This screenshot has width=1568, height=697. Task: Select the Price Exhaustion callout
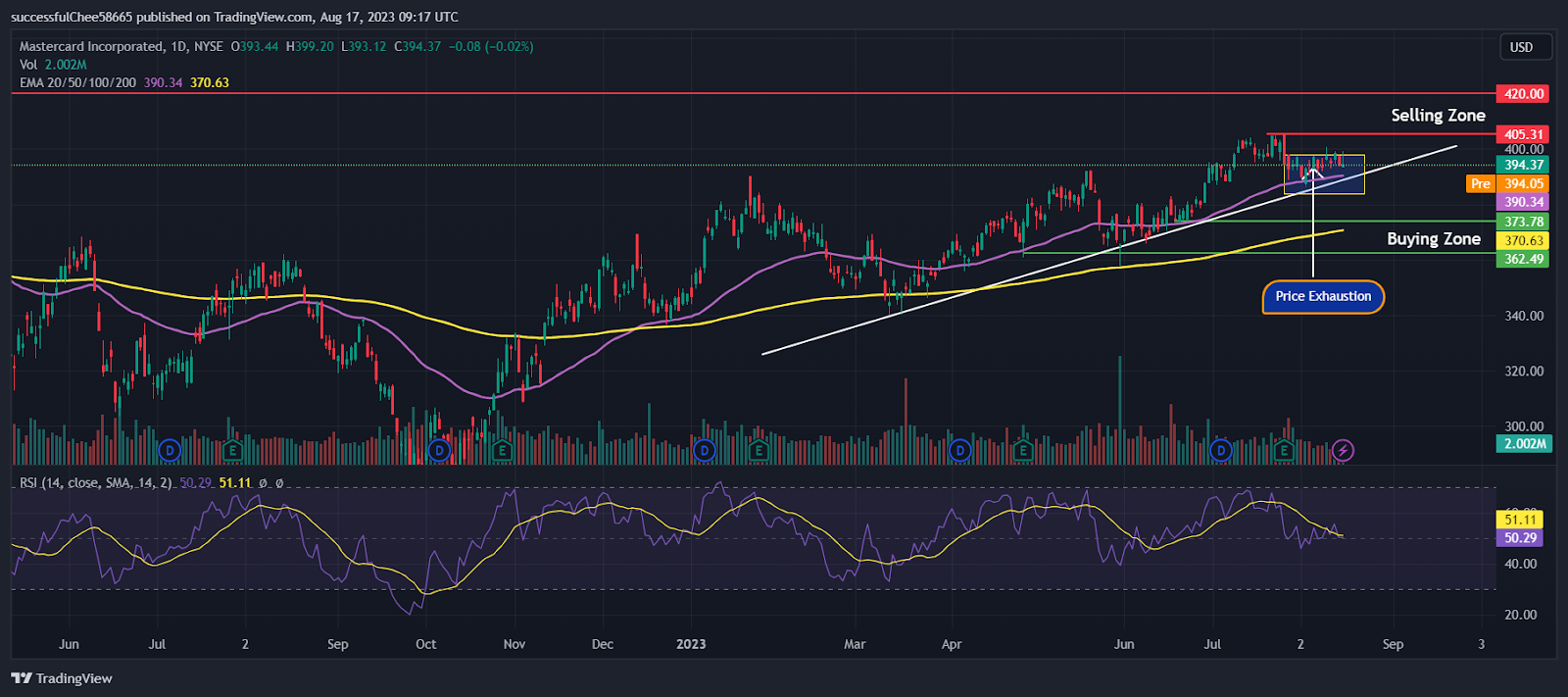point(1323,296)
